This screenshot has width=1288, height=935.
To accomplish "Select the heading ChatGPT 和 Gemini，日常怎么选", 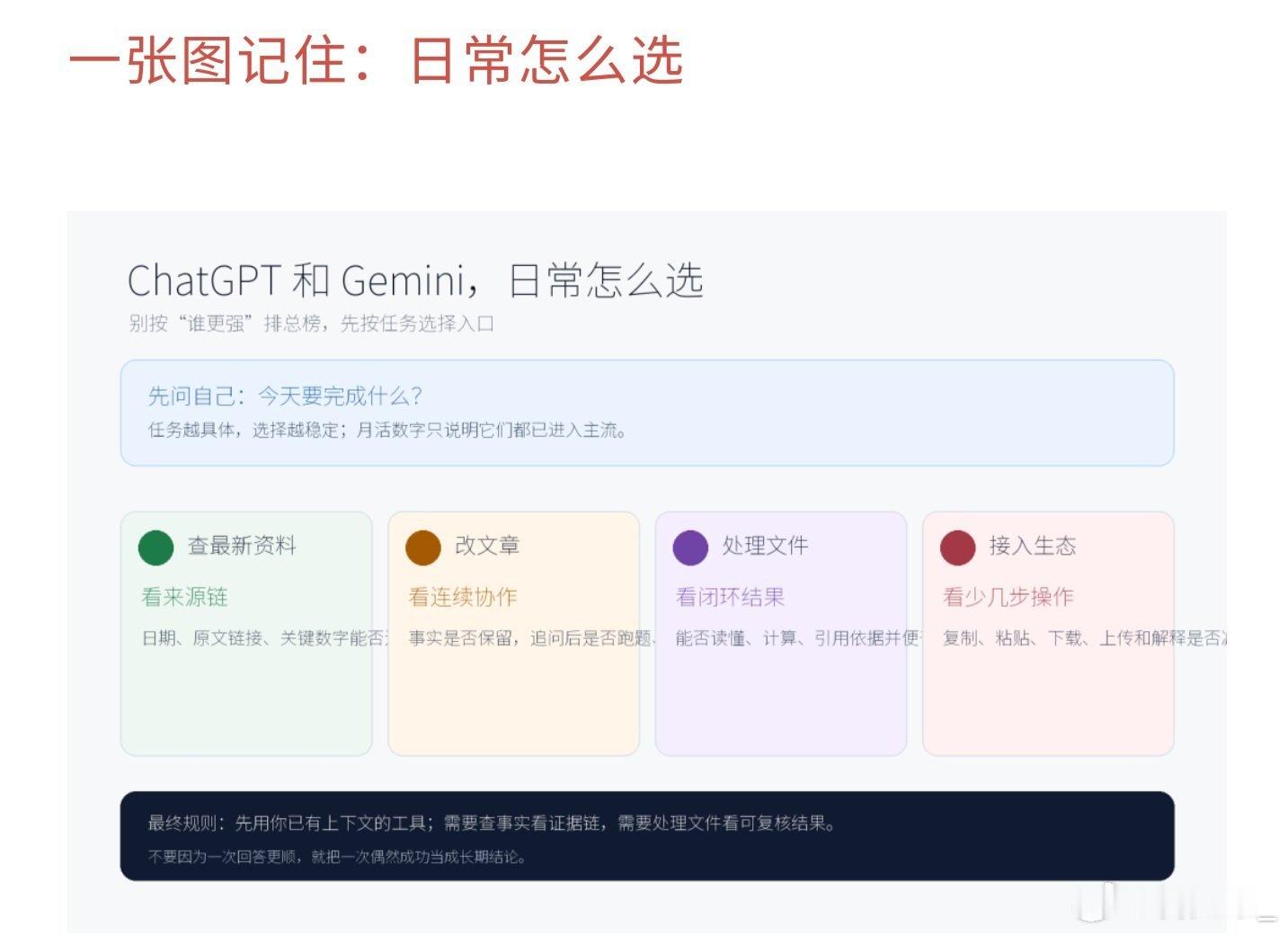I will [415, 280].
